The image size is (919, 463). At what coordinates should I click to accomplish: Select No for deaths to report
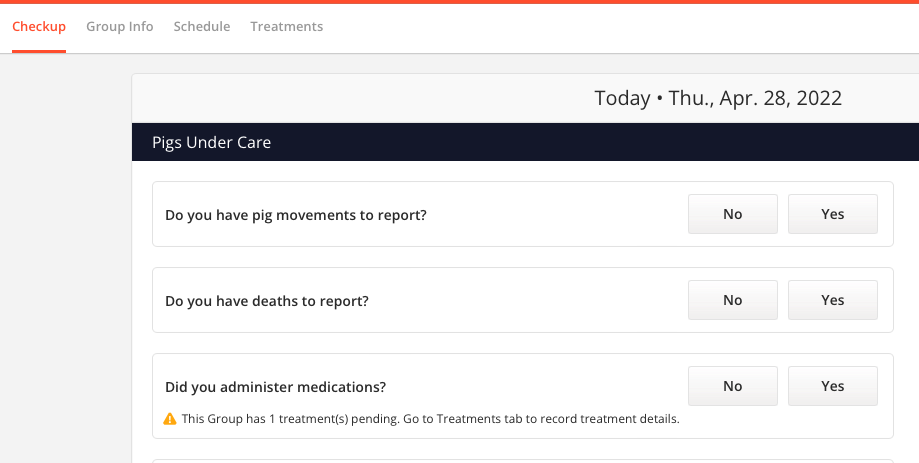tap(733, 300)
